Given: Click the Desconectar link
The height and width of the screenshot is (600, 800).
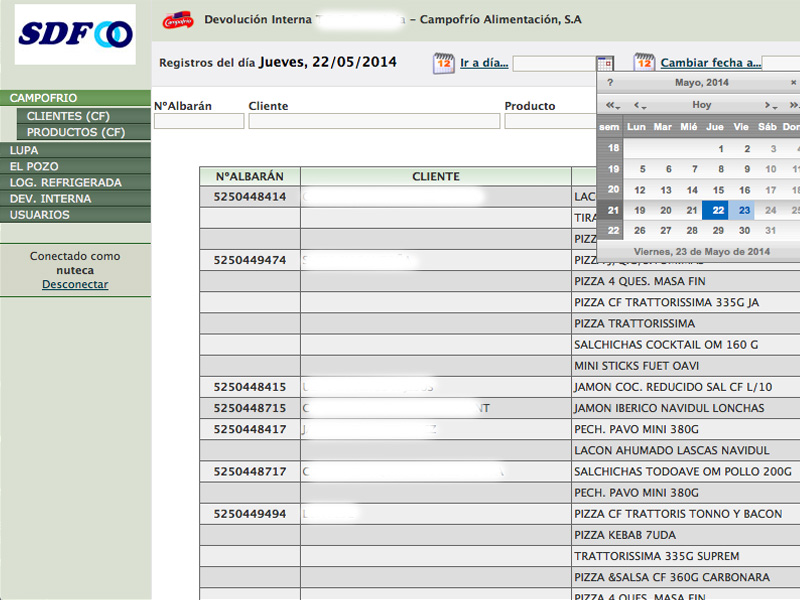Looking at the screenshot, I should pos(75,284).
